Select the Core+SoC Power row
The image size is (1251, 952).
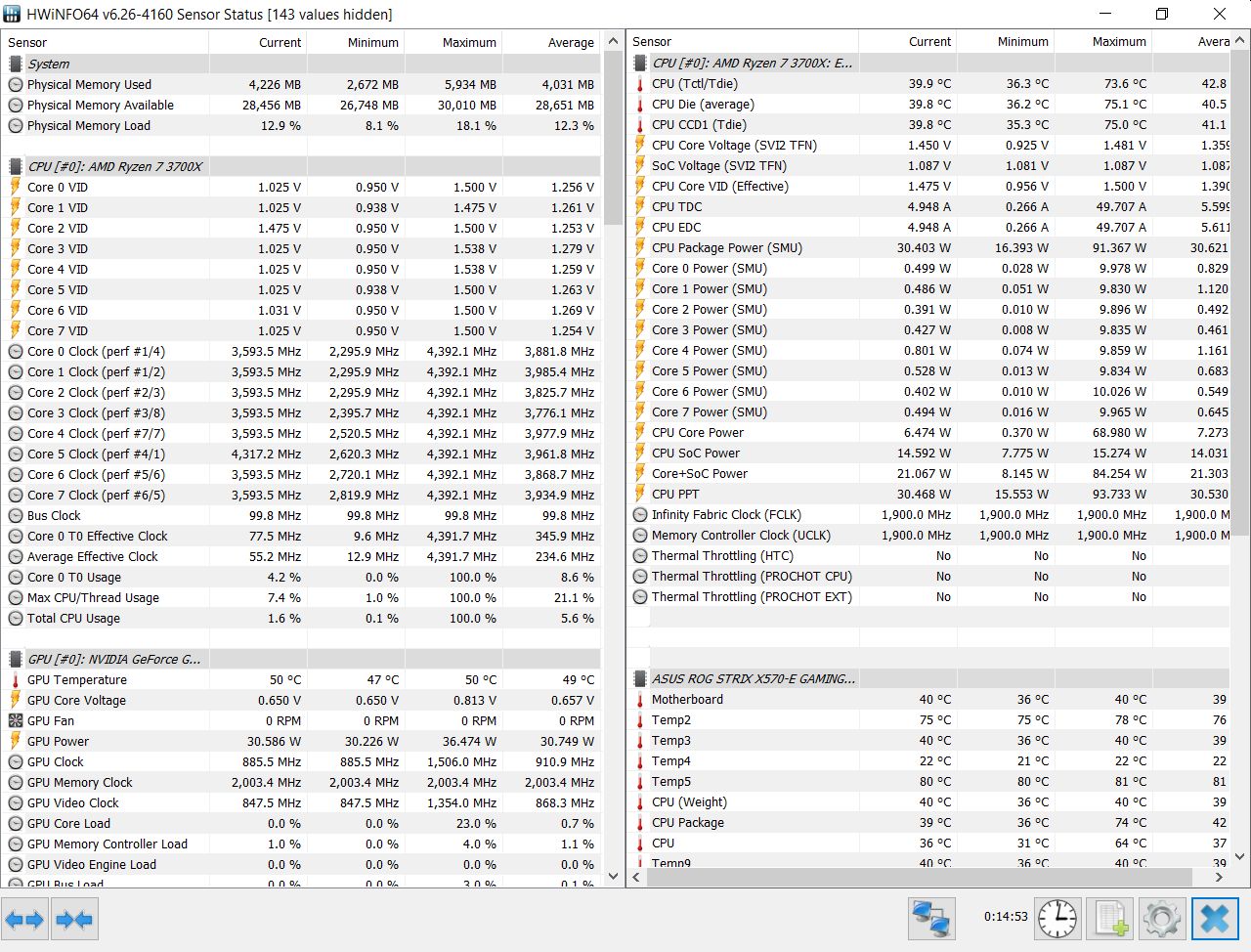(x=928, y=473)
